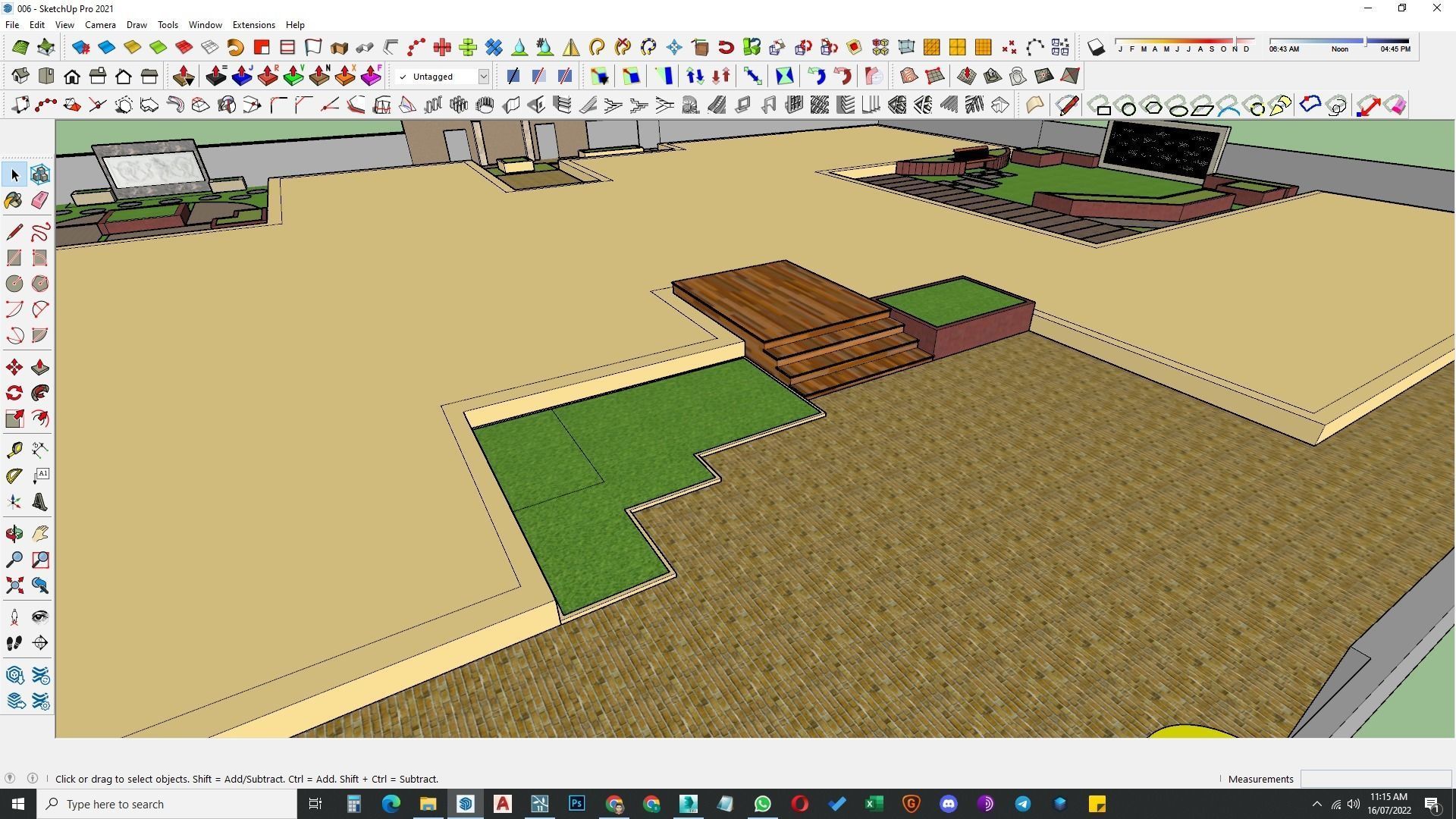Click the Zoom Extents tool

tap(14, 585)
